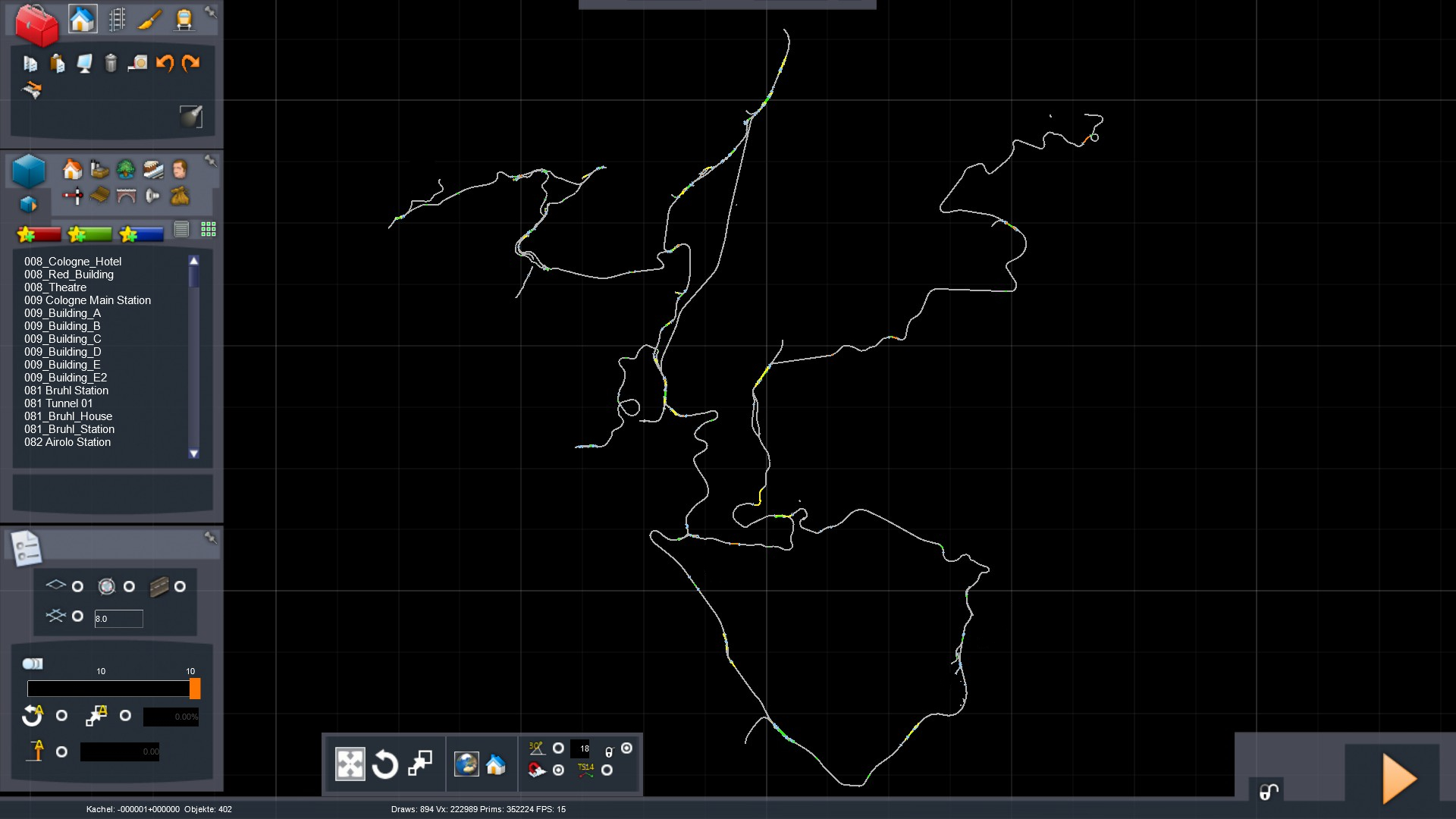Click the rotate gizmo tool

(x=384, y=764)
